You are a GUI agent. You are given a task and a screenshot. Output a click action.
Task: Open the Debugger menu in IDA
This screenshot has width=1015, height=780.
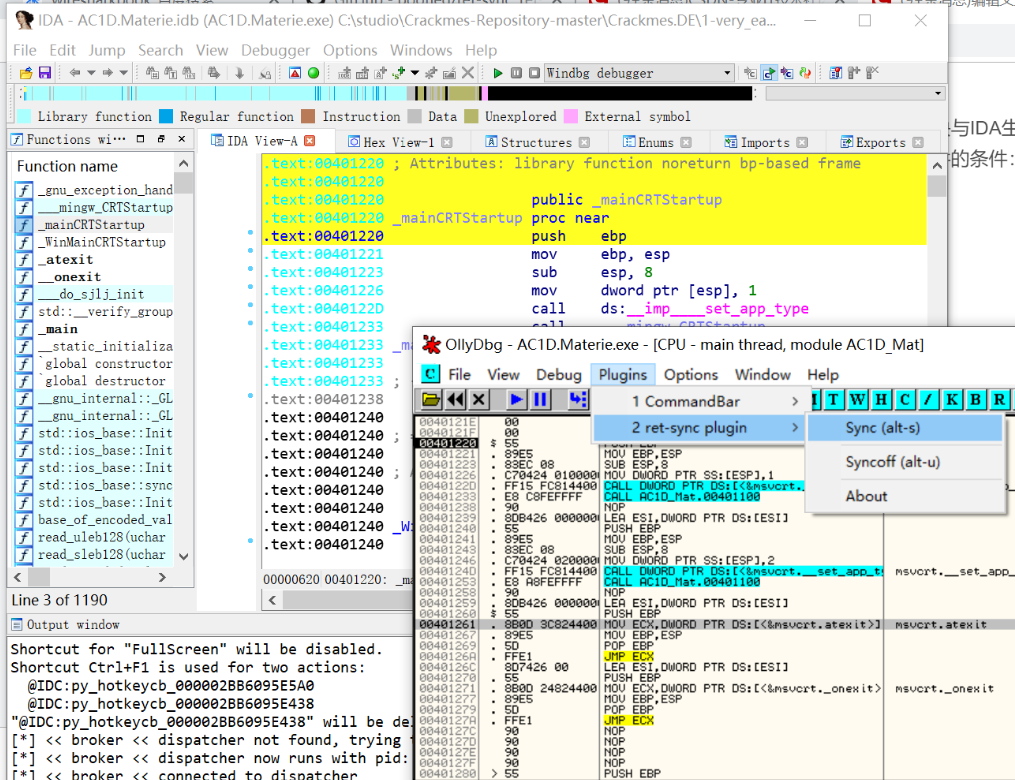click(275, 50)
